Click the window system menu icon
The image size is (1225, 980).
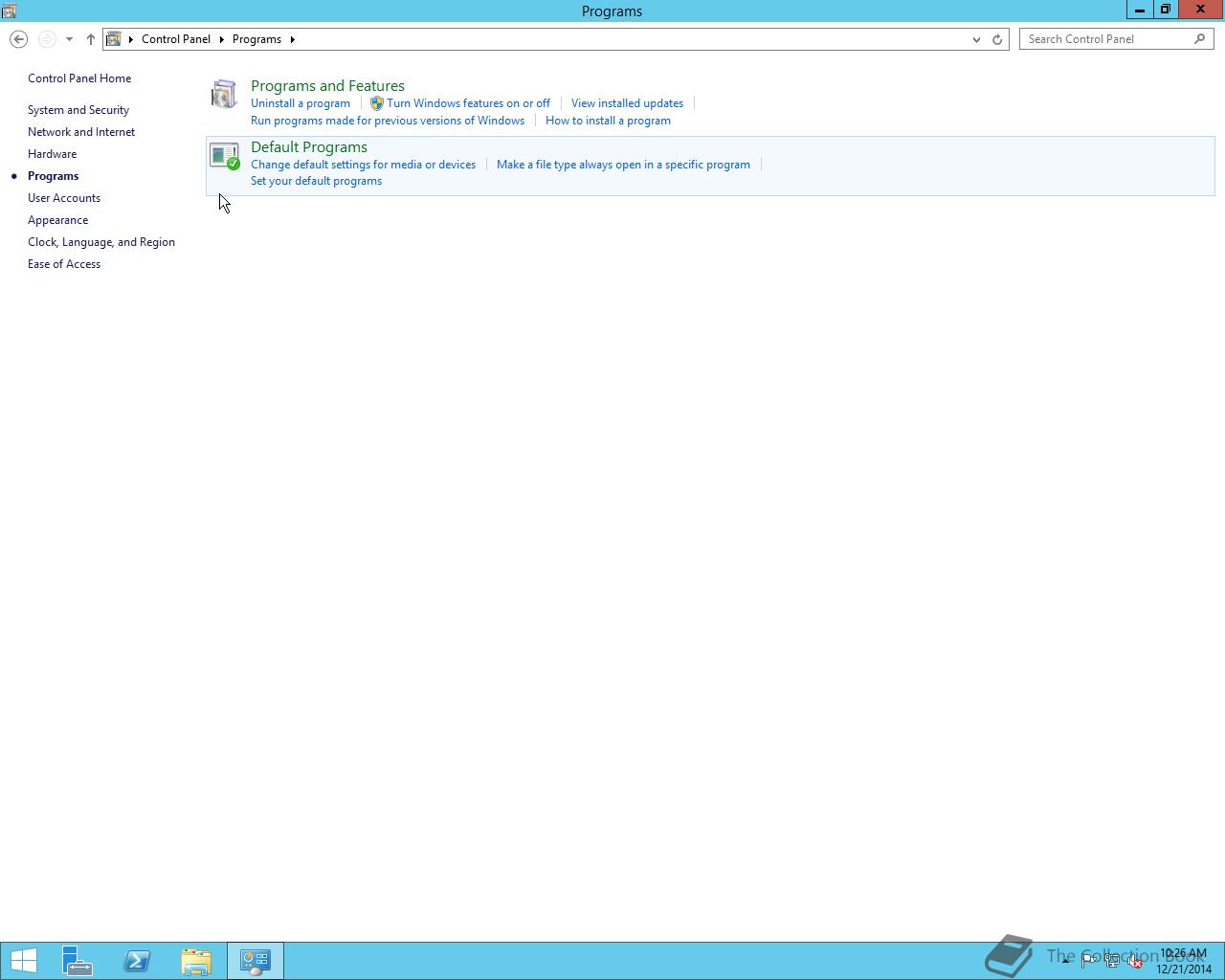(x=9, y=11)
